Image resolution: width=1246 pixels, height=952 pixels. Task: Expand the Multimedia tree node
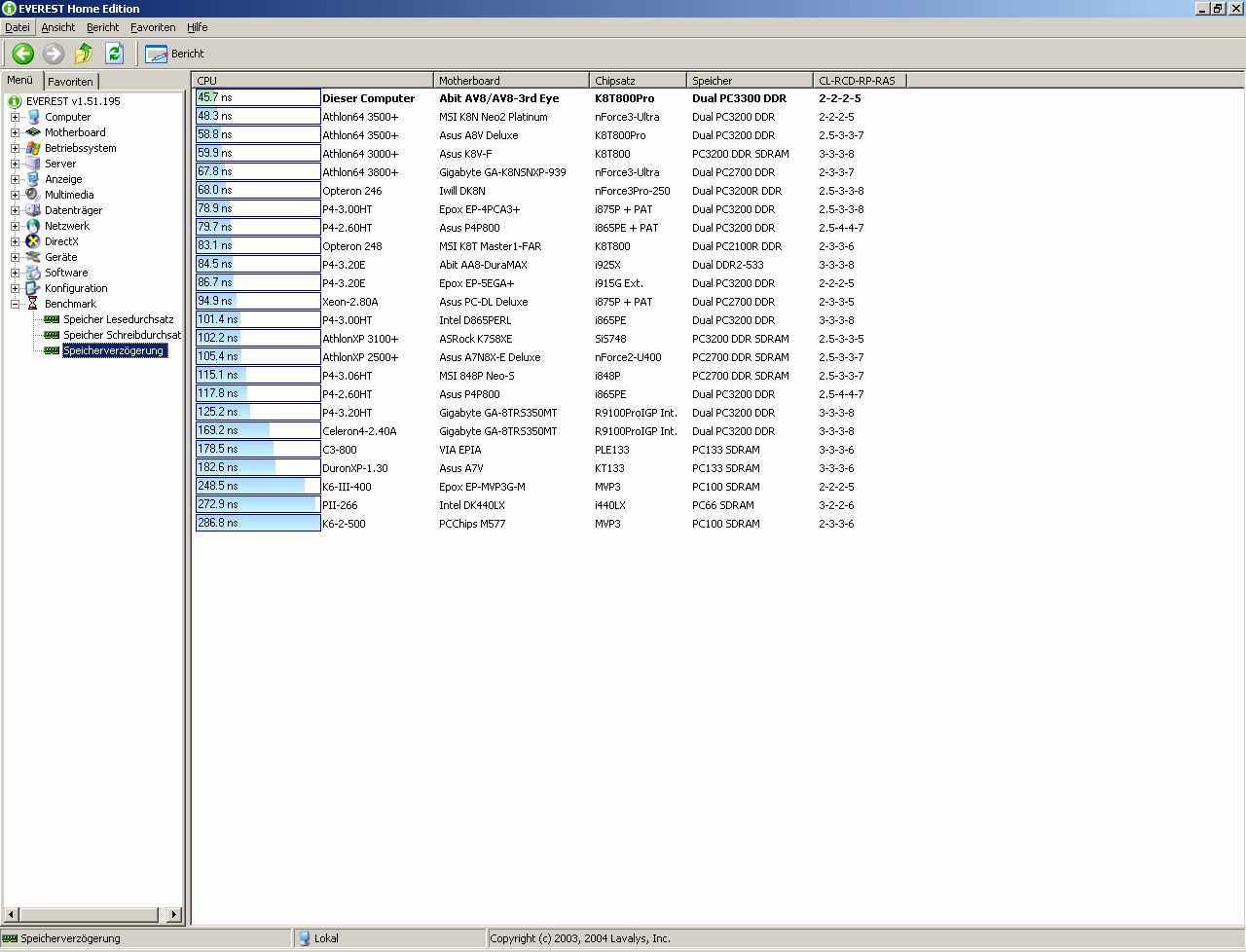(16, 195)
